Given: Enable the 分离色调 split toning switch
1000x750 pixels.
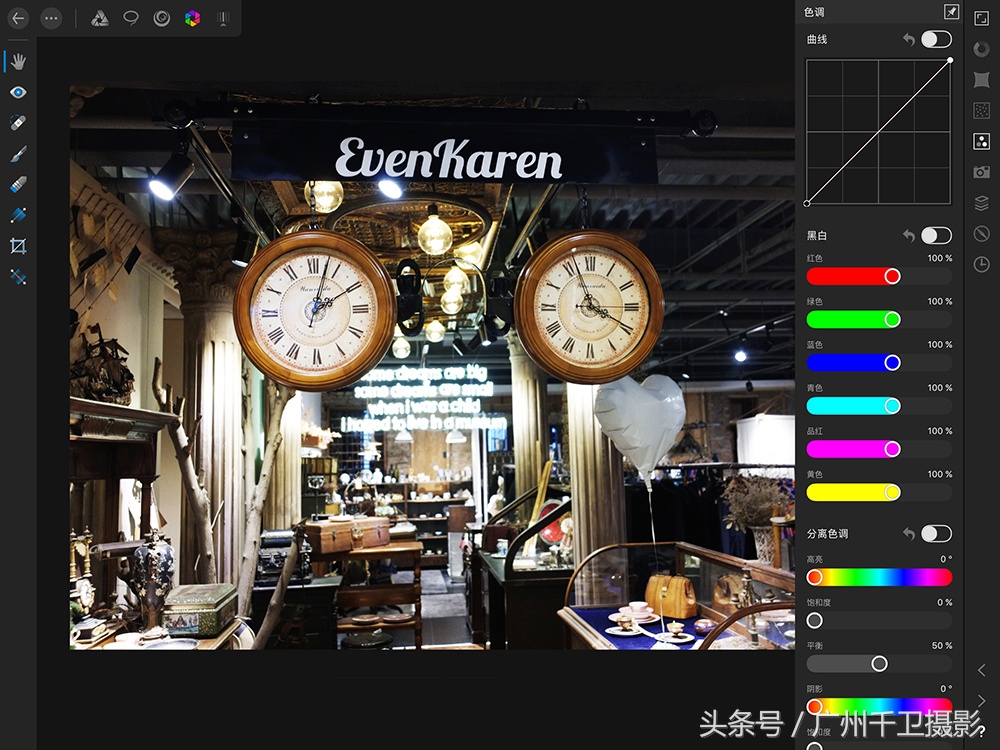Looking at the screenshot, I should (936, 534).
